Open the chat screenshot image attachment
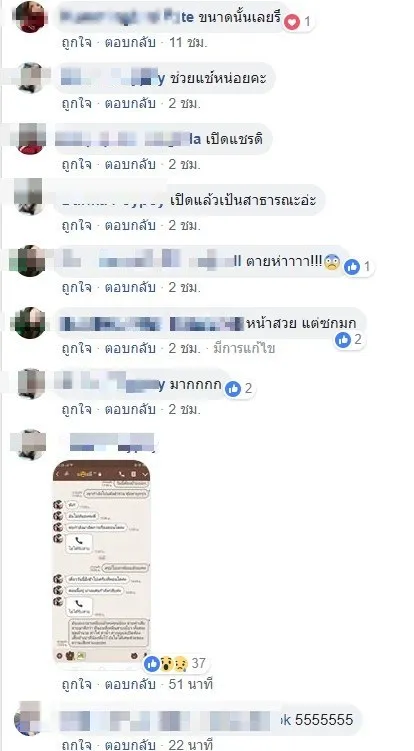This screenshot has height=751, width=414. pyautogui.click(x=102, y=562)
